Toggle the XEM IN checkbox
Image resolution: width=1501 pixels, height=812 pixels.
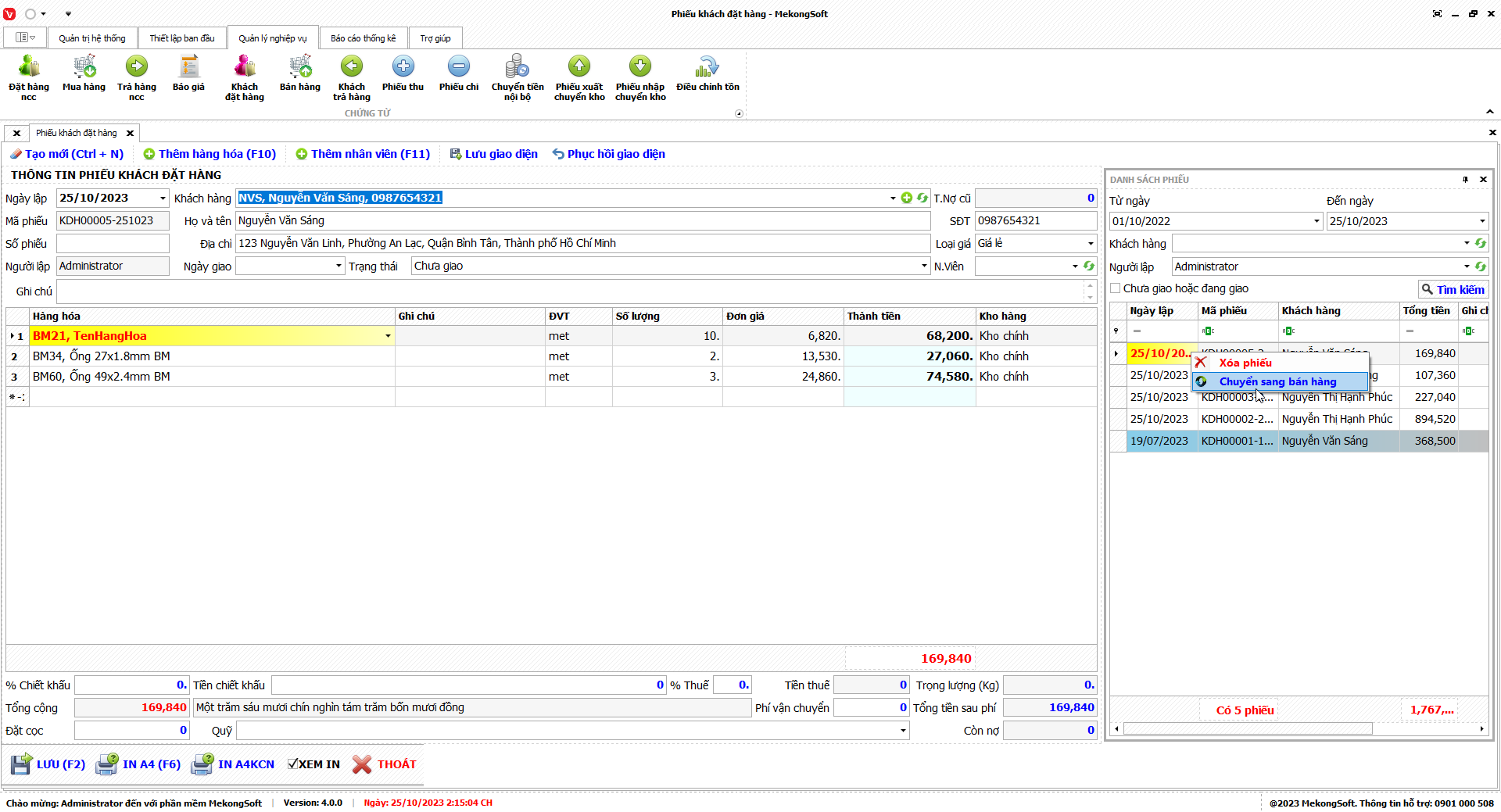click(x=293, y=764)
